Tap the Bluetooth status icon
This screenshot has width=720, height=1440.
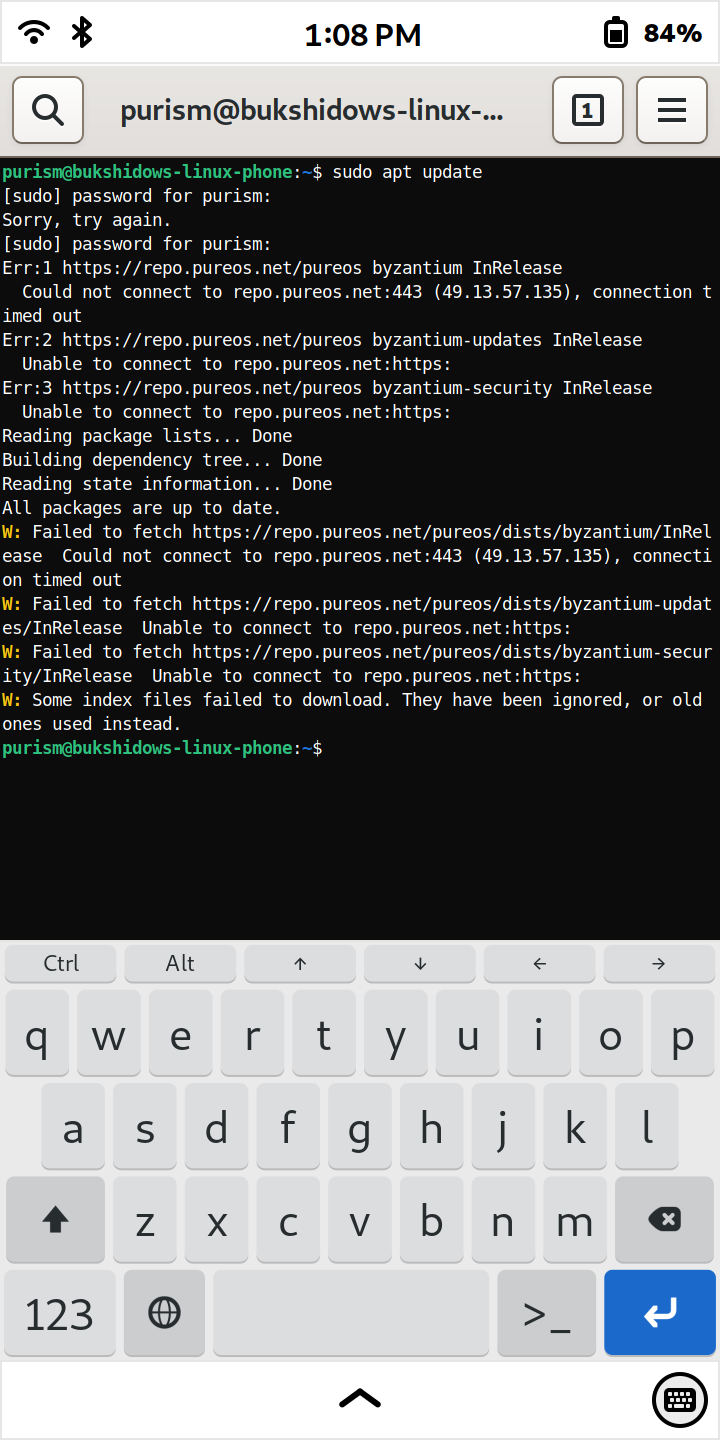pos(82,33)
